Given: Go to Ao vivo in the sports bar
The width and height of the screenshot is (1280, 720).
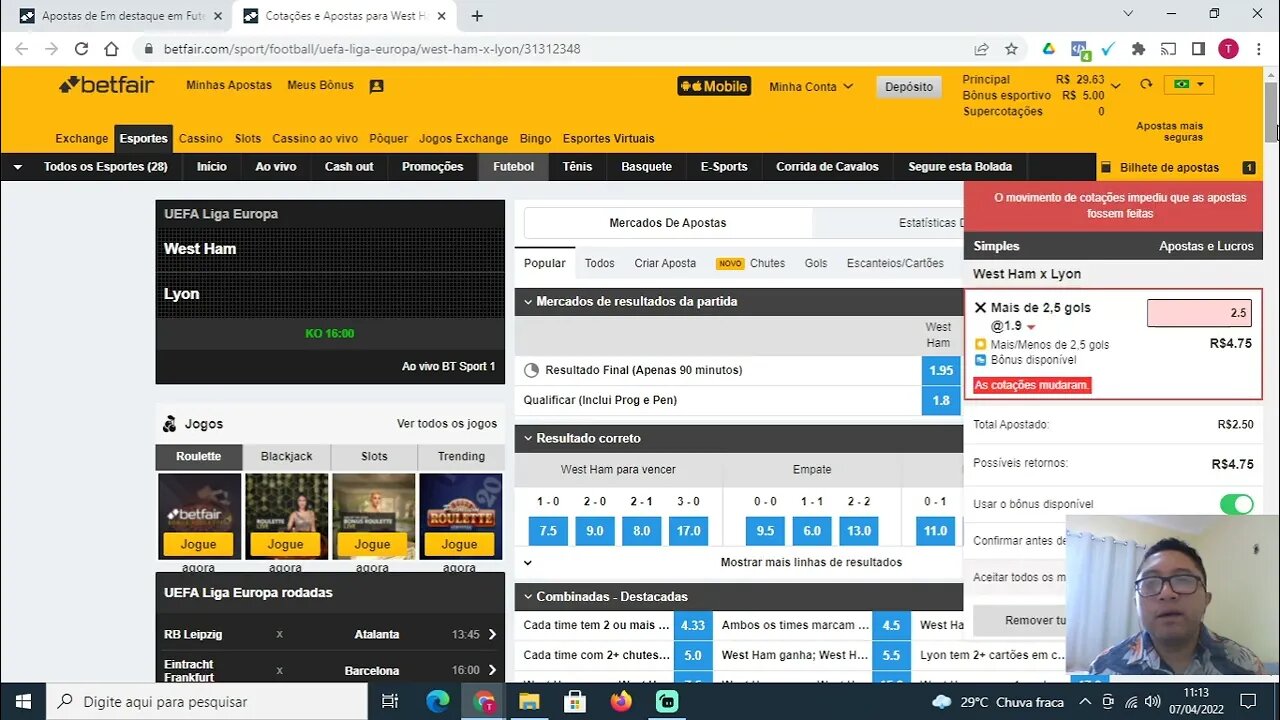Looking at the screenshot, I should (x=276, y=167).
